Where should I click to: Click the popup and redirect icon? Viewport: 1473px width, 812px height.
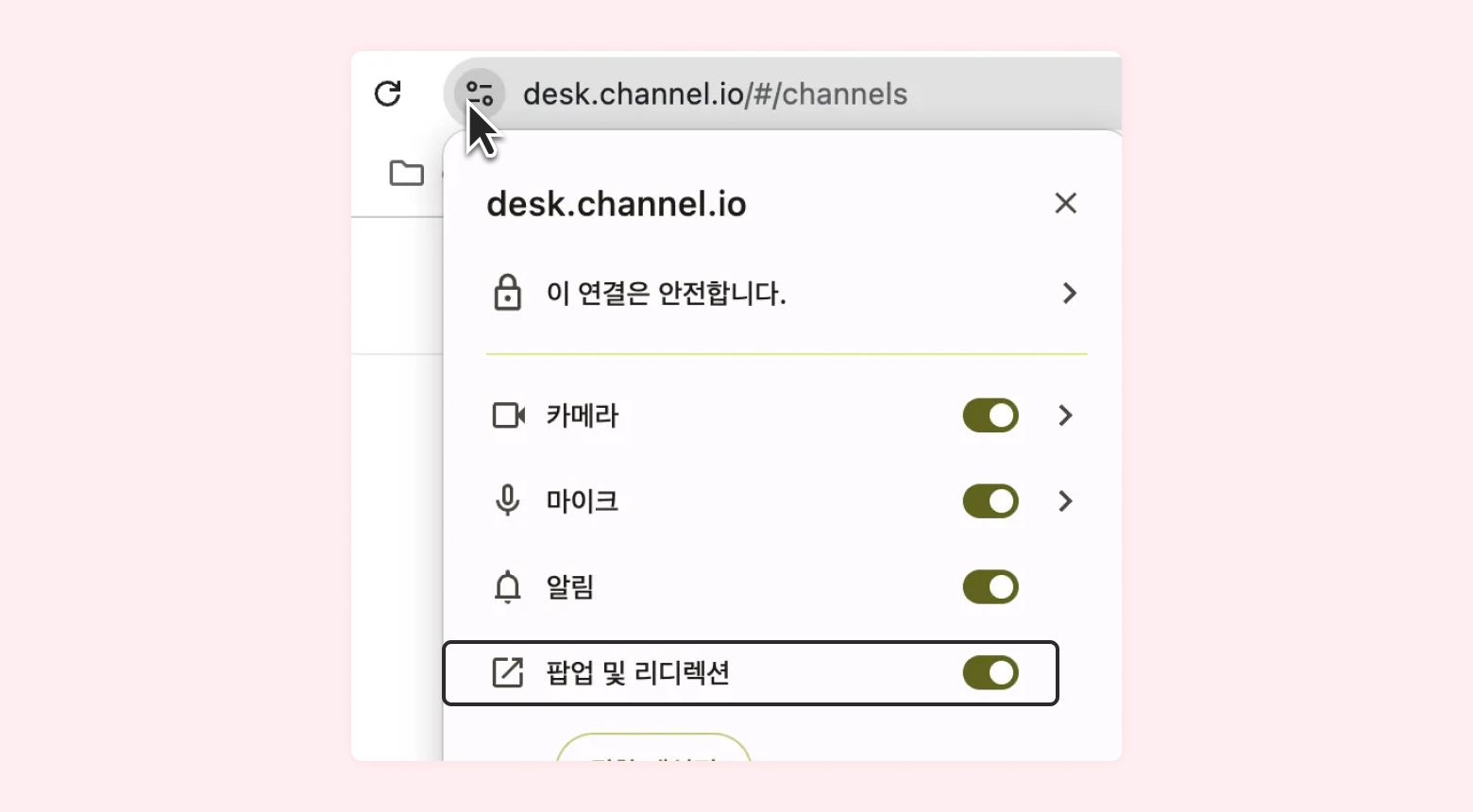coord(508,673)
